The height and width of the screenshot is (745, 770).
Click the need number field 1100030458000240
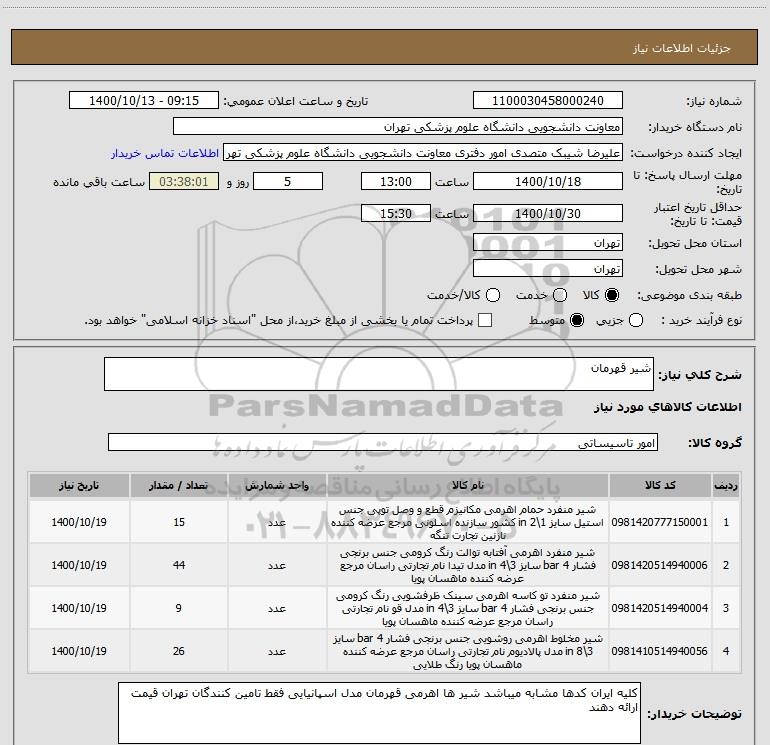pos(548,101)
